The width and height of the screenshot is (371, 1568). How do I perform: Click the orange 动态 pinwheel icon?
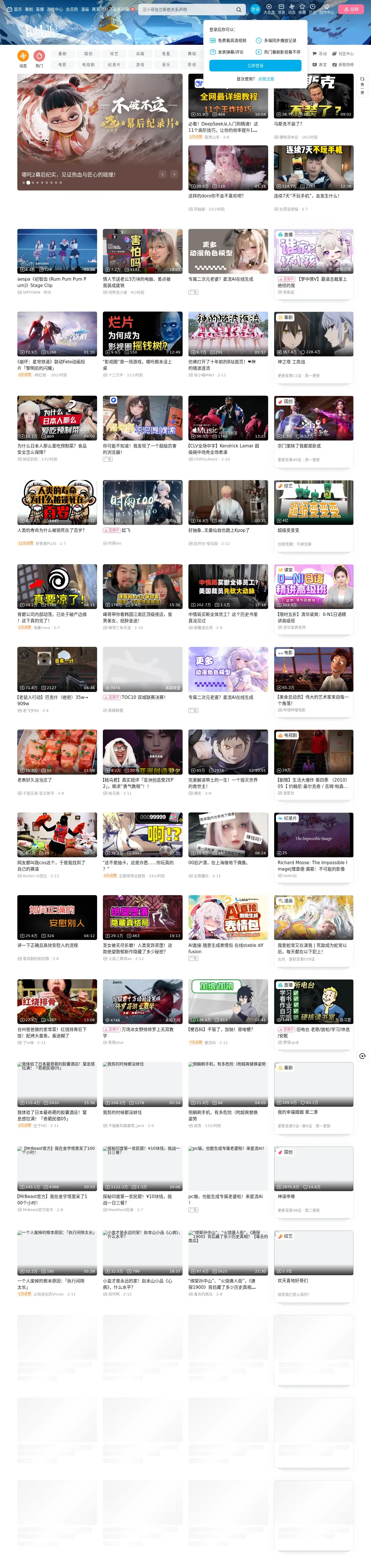23,55
